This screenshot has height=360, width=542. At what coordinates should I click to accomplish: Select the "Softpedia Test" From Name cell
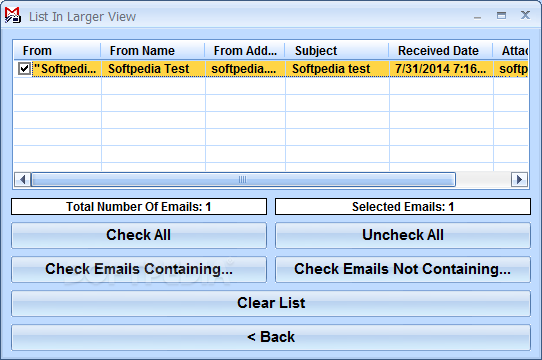tap(153, 68)
